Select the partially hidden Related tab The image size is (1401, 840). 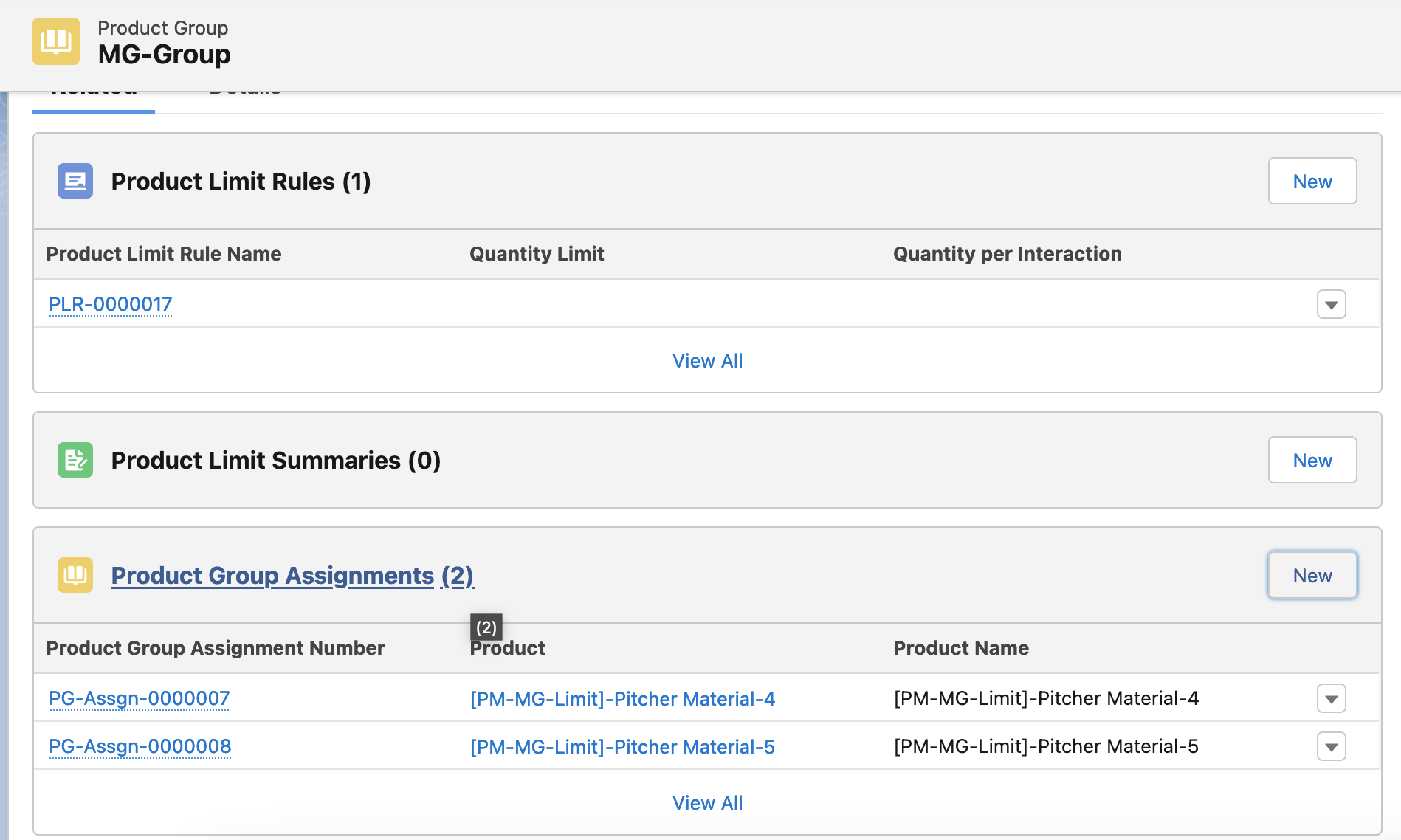point(94,94)
